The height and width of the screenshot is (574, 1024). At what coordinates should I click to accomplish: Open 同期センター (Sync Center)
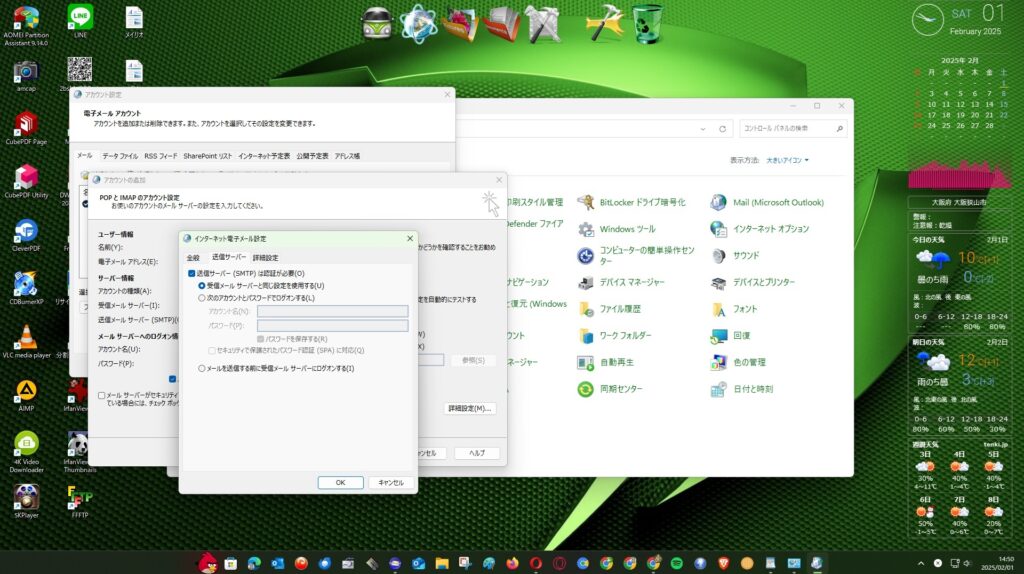point(627,389)
